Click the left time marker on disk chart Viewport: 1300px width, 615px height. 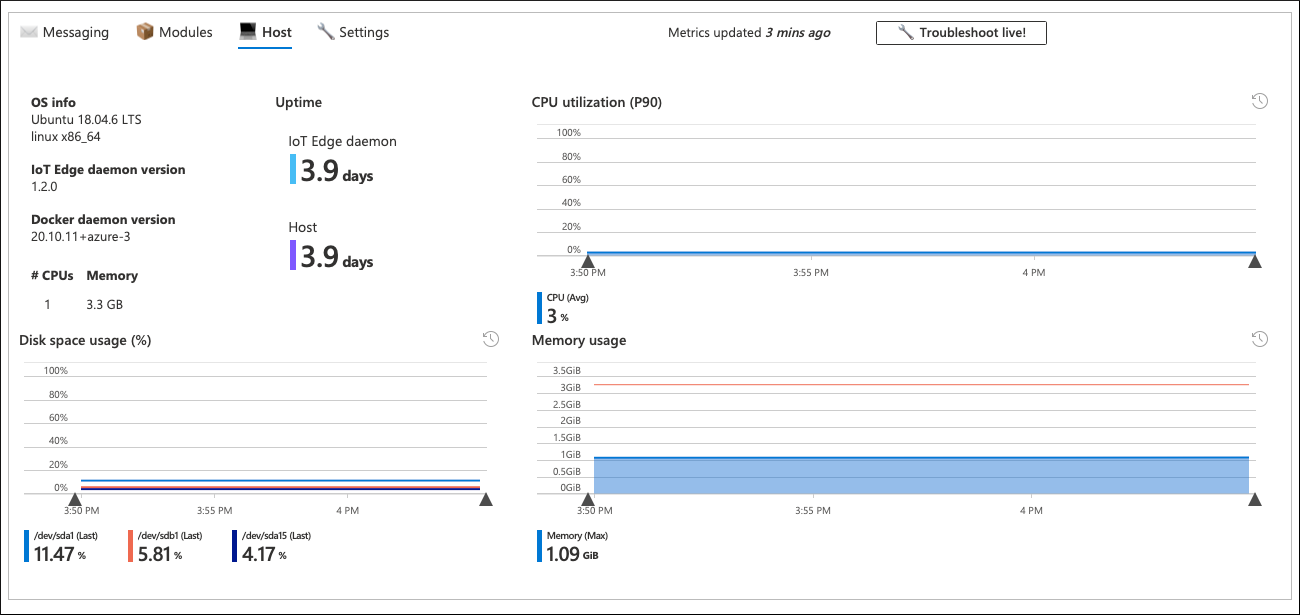coord(74,499)
